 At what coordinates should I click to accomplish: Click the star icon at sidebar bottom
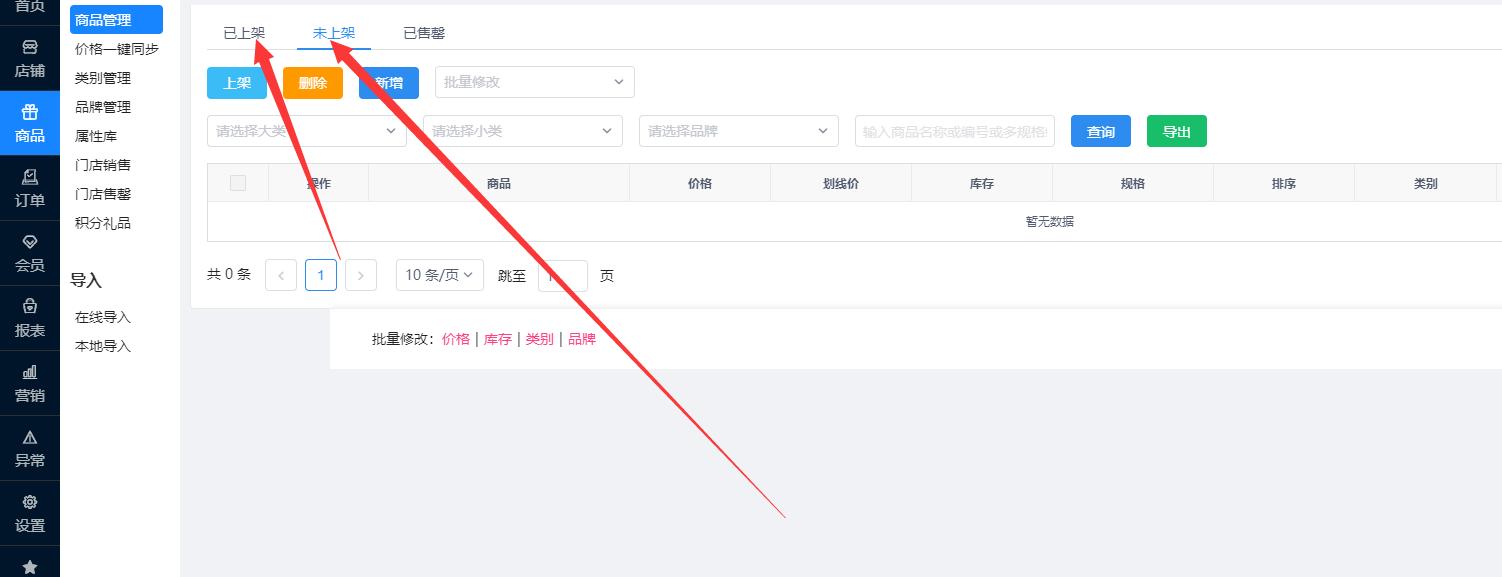click(29, 566)
